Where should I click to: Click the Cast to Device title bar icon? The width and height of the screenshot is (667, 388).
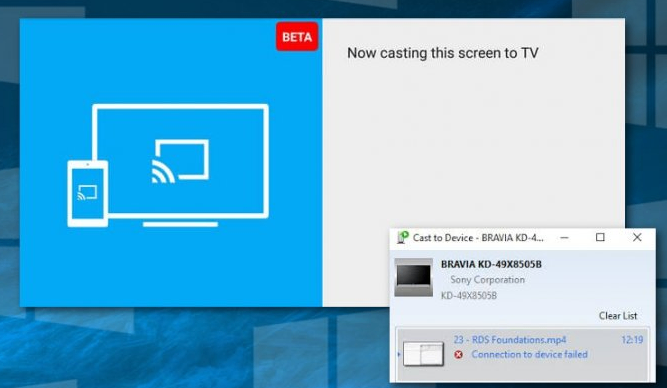tap(402, 237)
